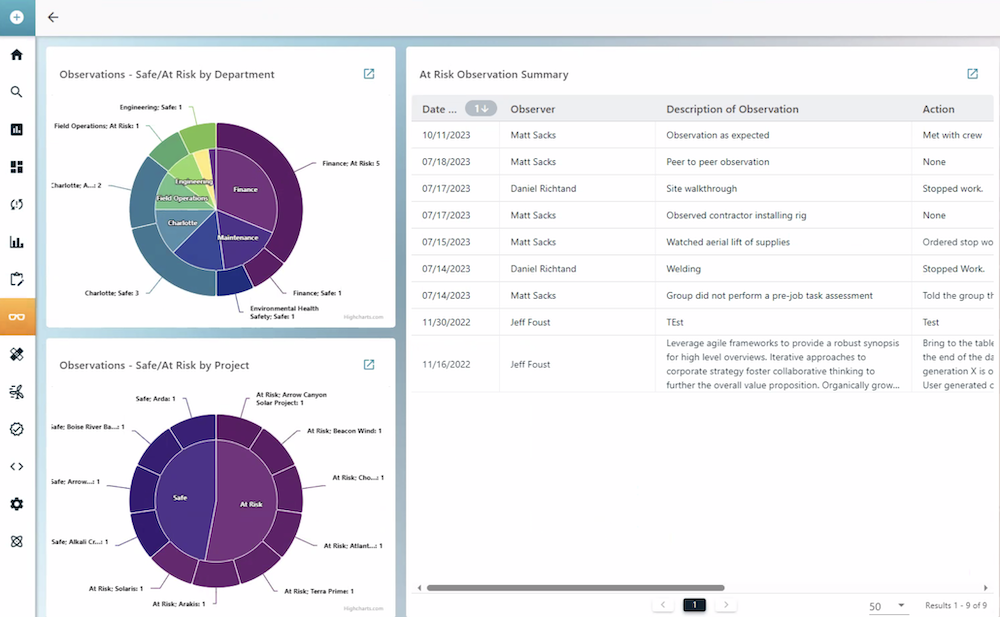Viewport: 1000px width, 617px height.
Task: Click Daniel Richtand in the Welding row
Action: click(x=543, y=269)
